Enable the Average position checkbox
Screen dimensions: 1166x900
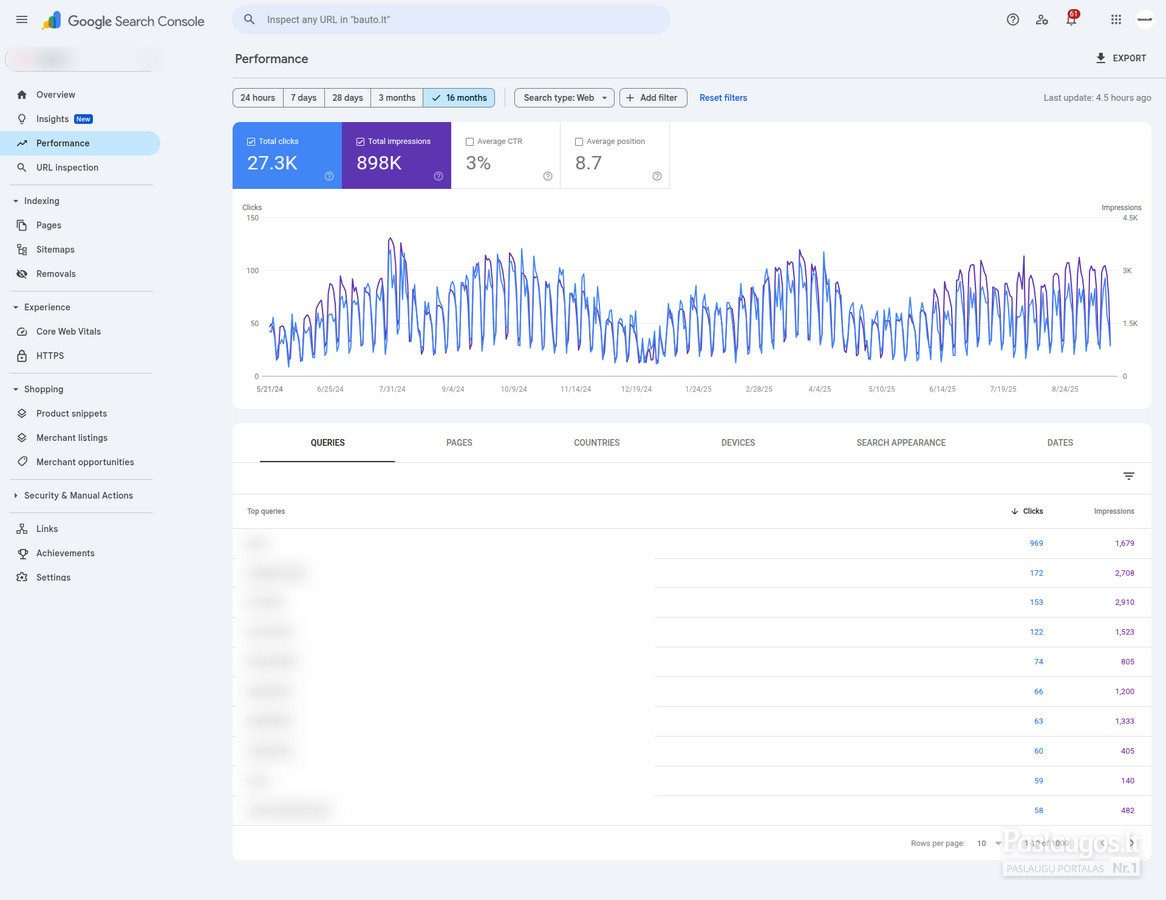click(x=579, y=141)
